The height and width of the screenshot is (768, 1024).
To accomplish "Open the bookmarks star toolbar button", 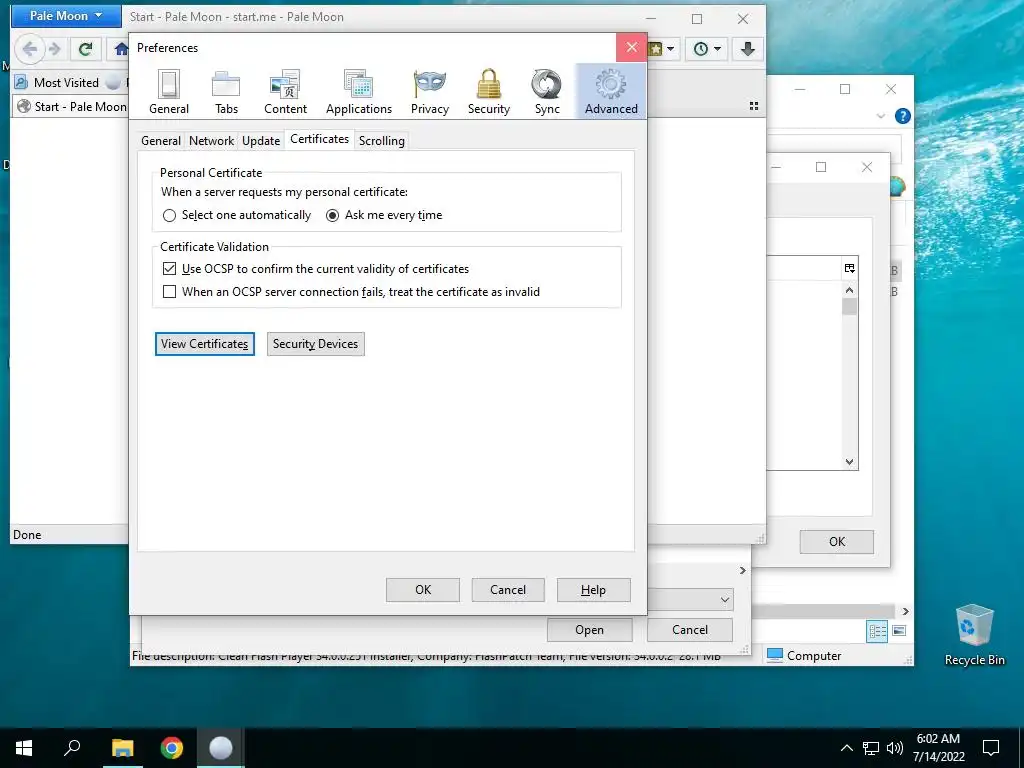I will tap(656, 49).
